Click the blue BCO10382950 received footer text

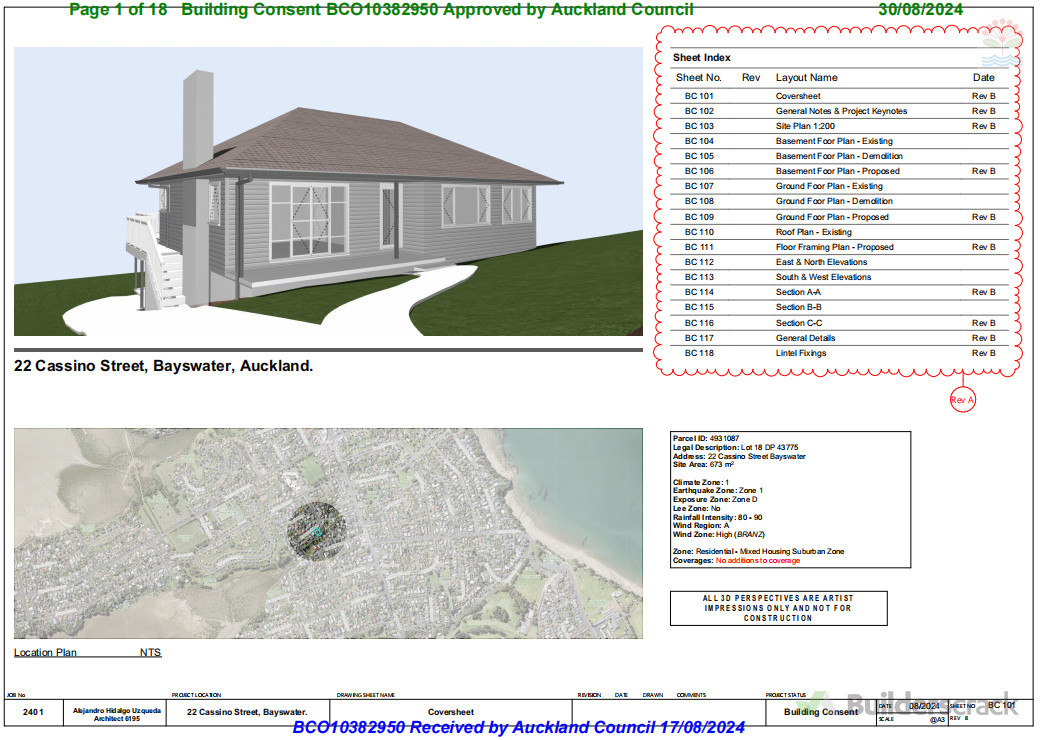click(x=520, y=728)
